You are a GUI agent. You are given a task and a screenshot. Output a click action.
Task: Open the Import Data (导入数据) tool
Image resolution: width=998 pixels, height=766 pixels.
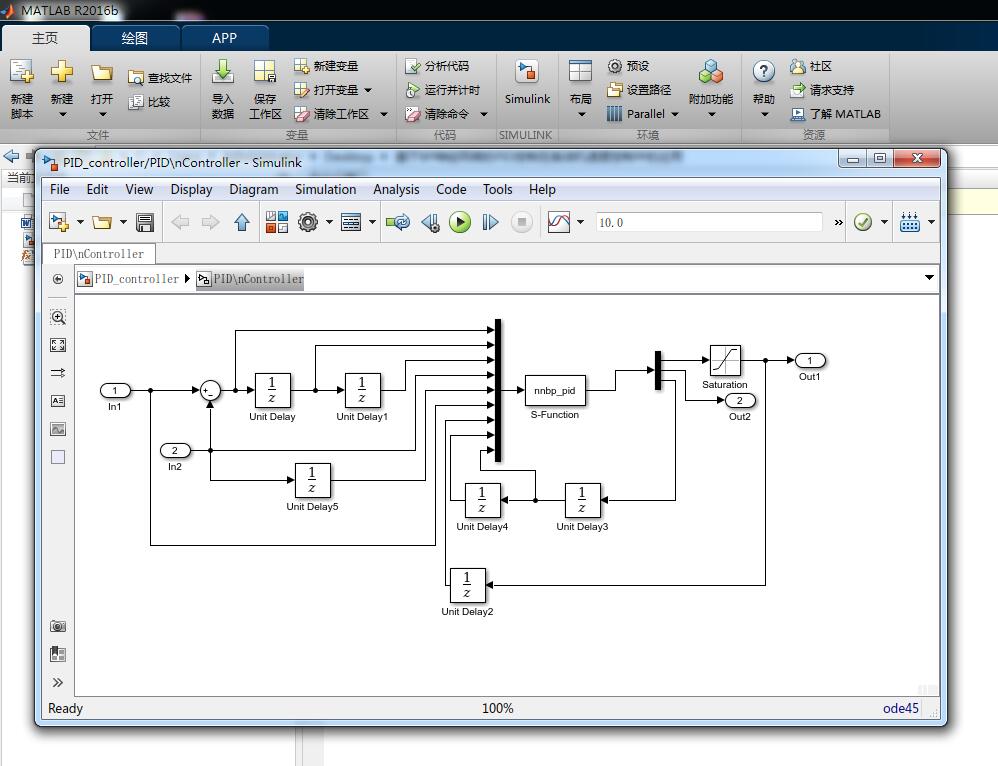tap(223, 72)
